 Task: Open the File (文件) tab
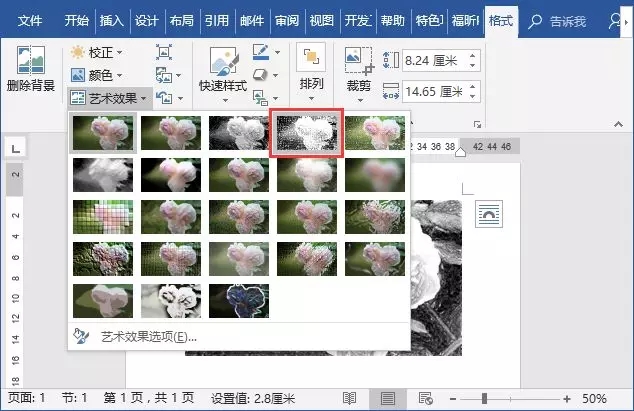coord(30,20)
